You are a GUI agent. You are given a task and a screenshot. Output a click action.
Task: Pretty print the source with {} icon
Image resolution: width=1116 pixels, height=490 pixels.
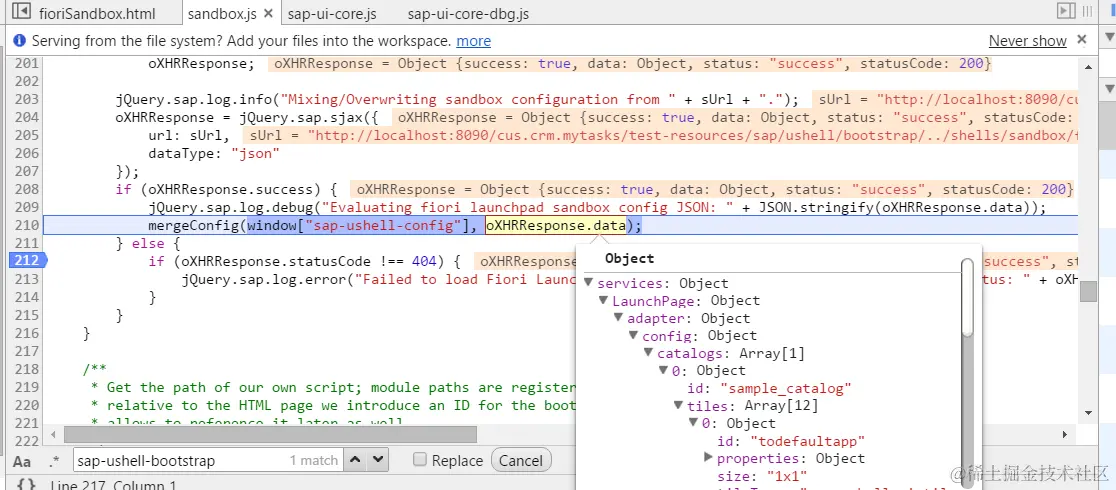tap(26, 484)
